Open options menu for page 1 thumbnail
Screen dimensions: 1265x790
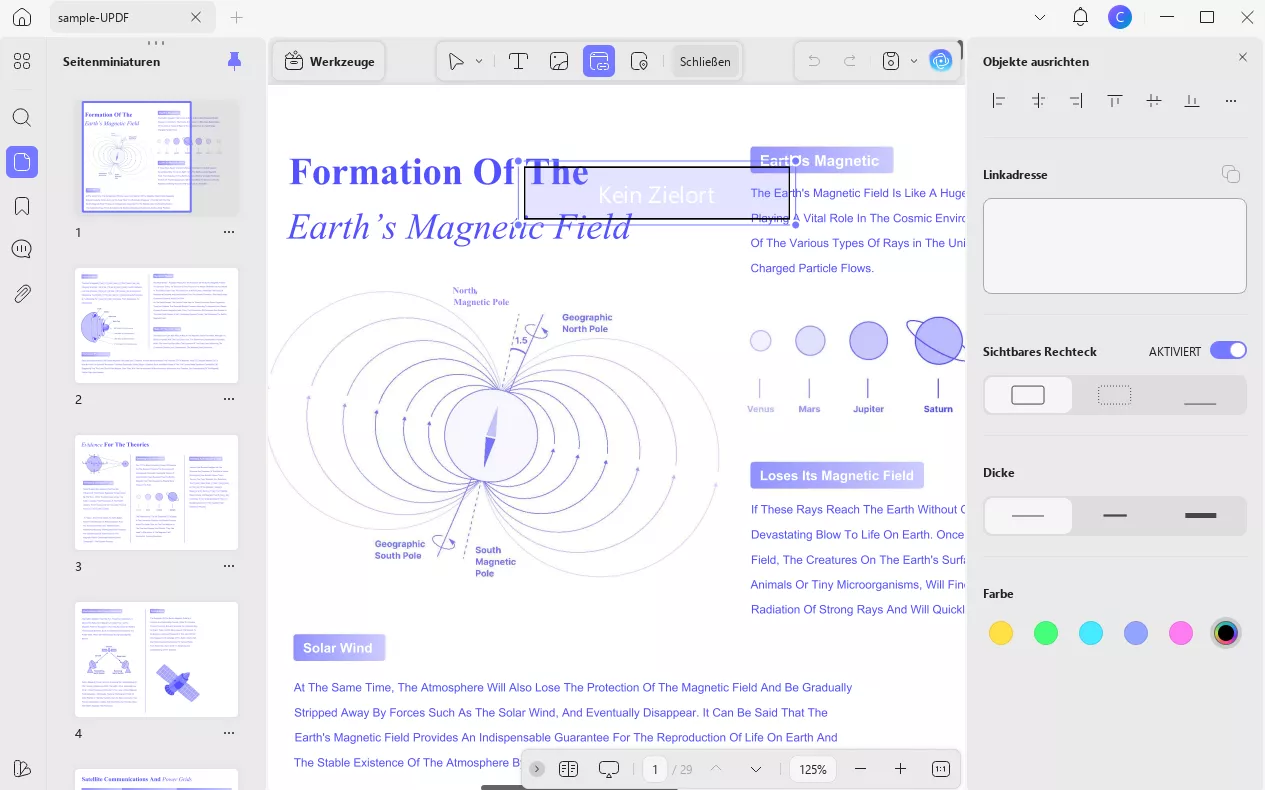tap(229, 232)
